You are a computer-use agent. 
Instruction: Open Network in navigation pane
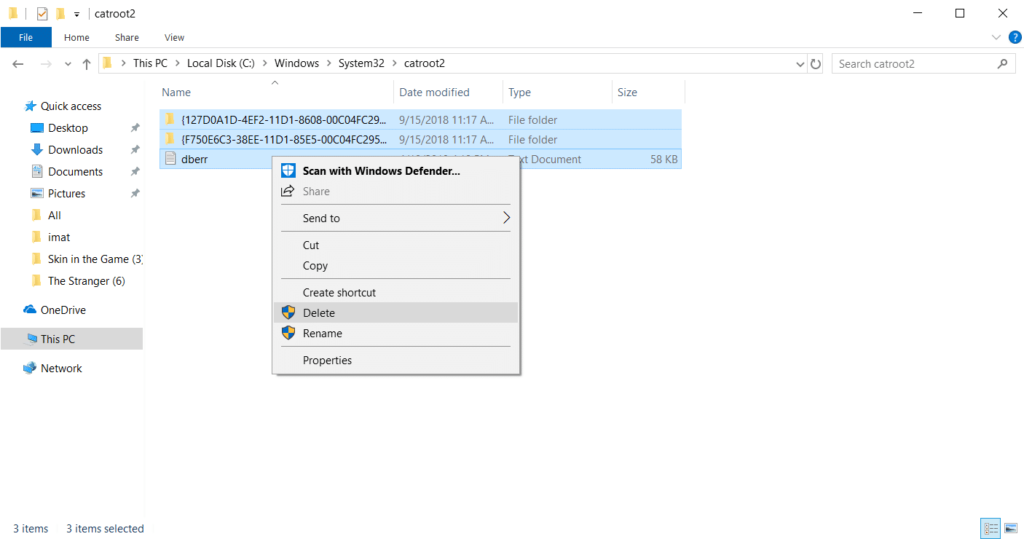tap(61, 368)
